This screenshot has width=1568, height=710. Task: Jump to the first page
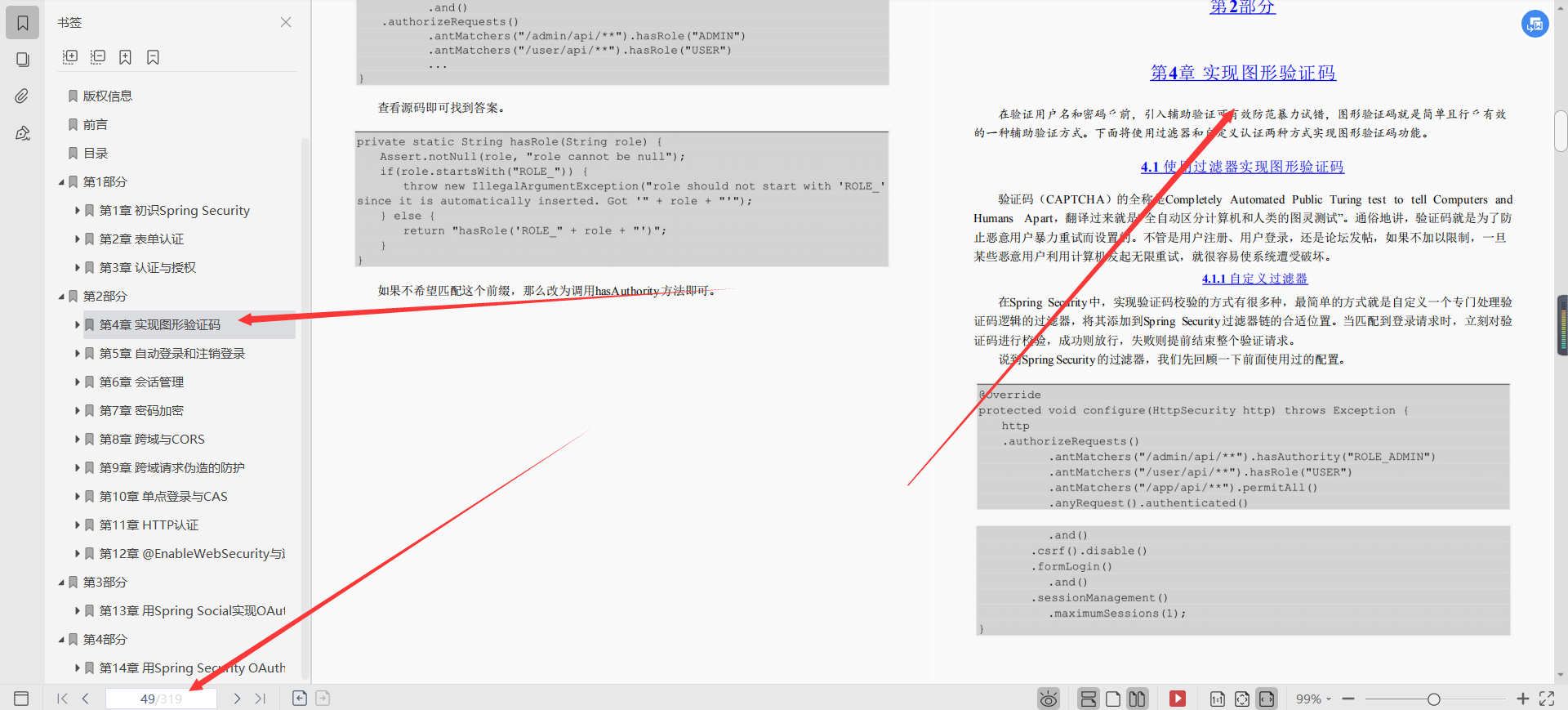tap(62, 699)
